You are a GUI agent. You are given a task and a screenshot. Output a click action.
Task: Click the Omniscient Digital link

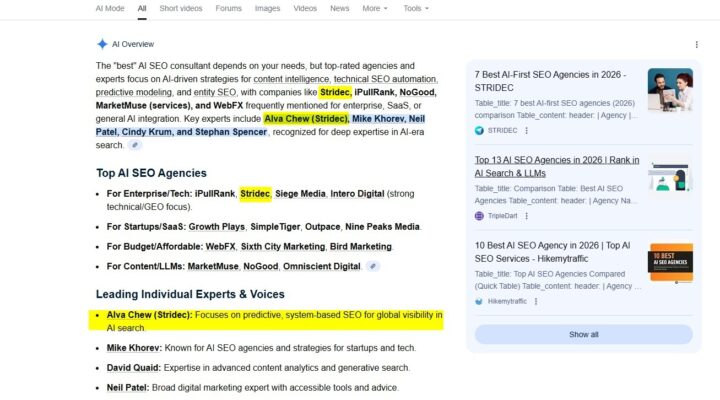click(321, 266)
